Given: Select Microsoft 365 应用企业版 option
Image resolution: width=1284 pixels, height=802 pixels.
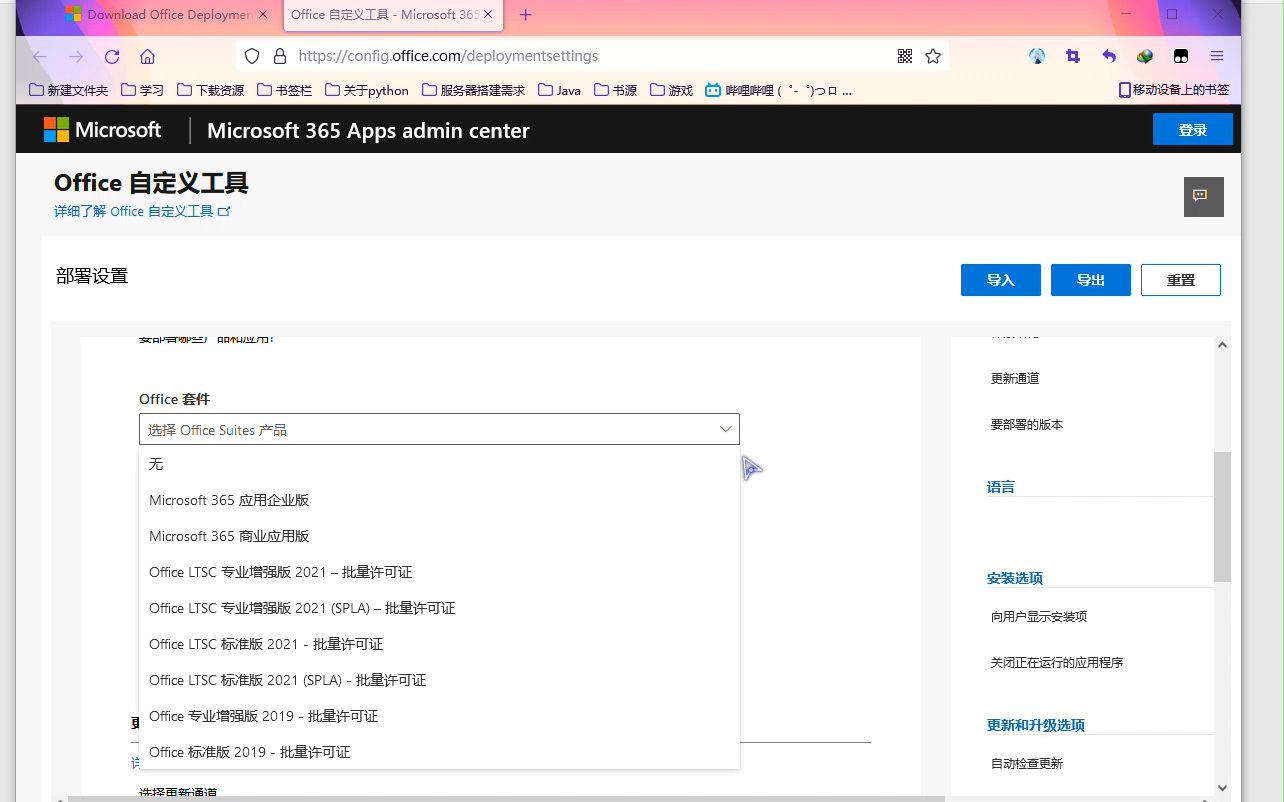Looking at the screenshot, I should click(439, 500).
